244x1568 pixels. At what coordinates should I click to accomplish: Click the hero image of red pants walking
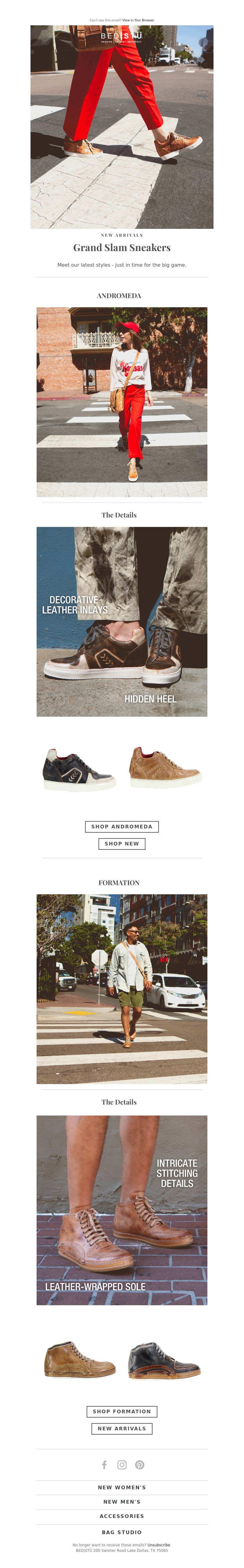pyautogui.click(x=122, y=127)
